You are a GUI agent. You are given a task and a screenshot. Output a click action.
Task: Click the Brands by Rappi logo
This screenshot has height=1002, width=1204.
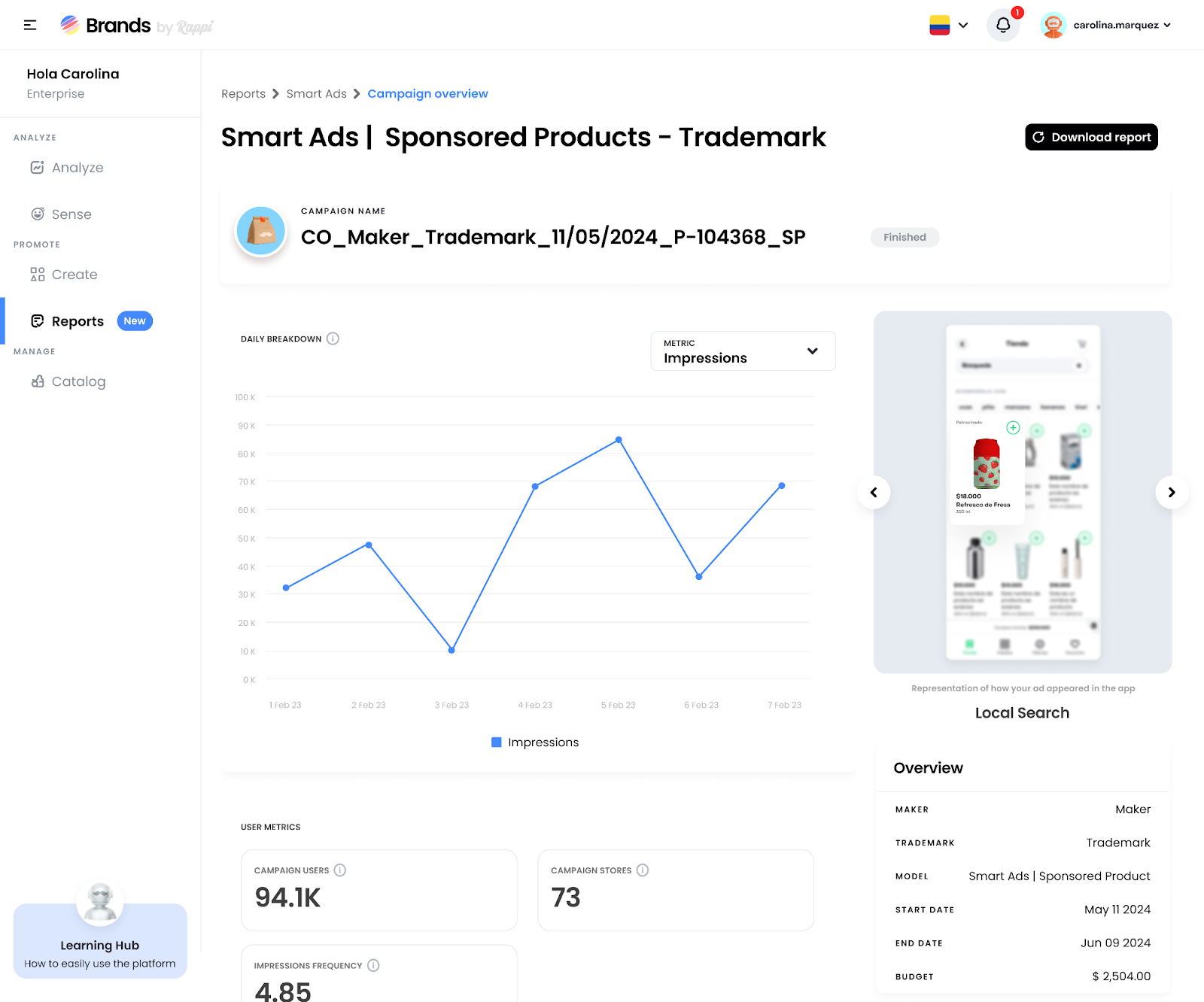tap(137, 26)
